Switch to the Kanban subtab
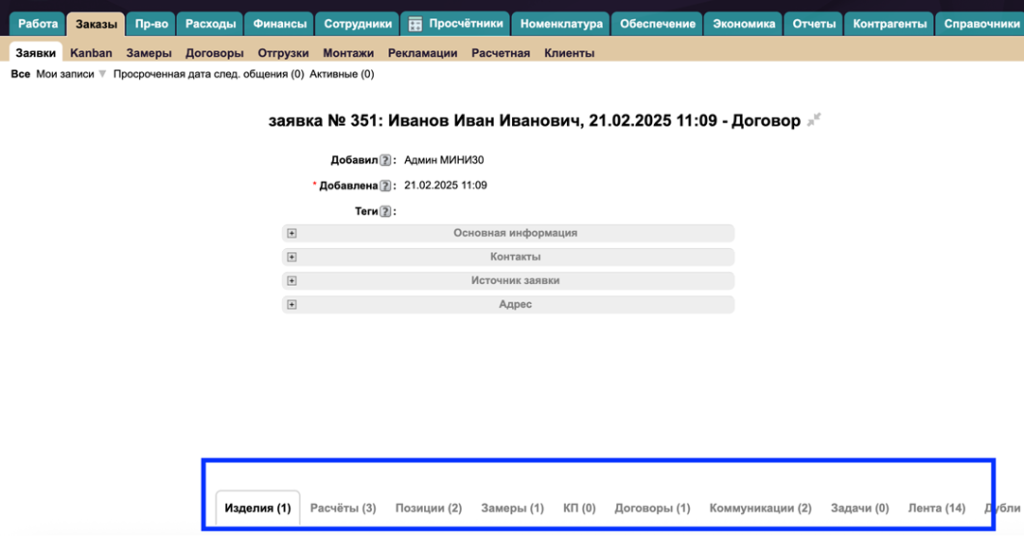 coord(91,53)
